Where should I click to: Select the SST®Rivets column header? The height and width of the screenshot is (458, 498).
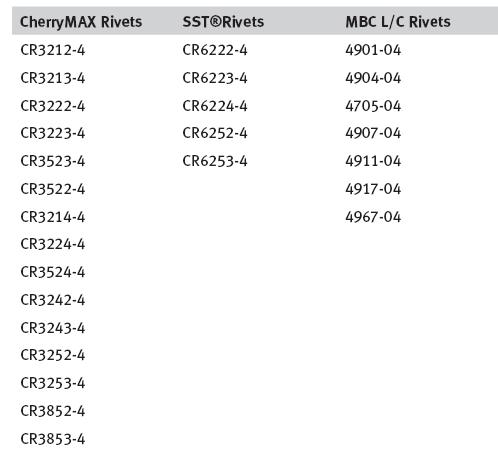pyautogui.click(x=223, y=22)
